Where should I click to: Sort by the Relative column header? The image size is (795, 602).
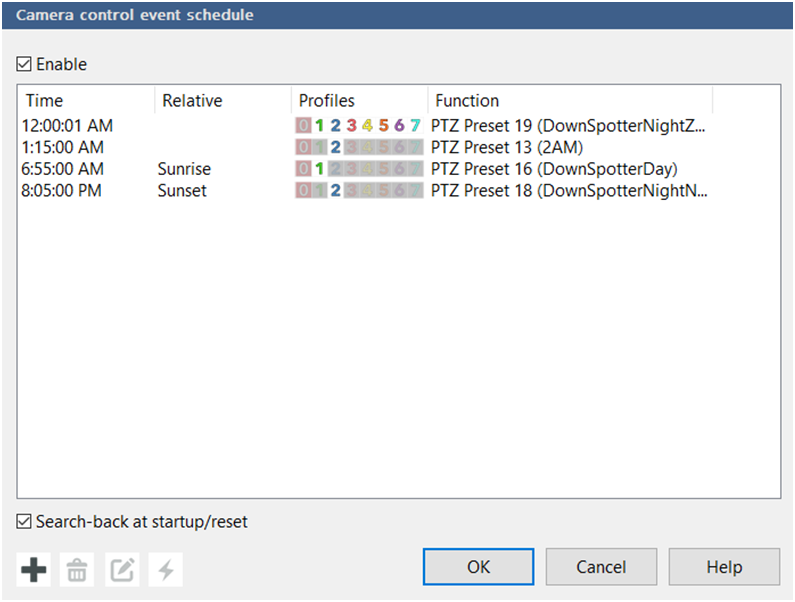pyautogui.click(x=222, y=101)
